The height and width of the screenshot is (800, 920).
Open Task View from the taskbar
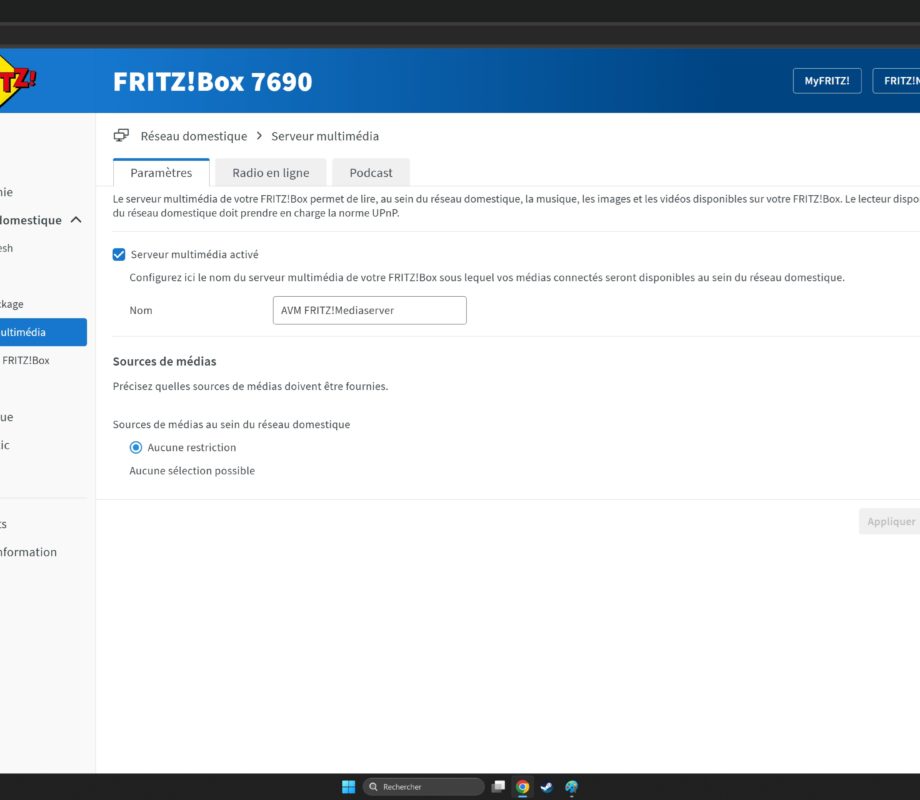(498, 787)
